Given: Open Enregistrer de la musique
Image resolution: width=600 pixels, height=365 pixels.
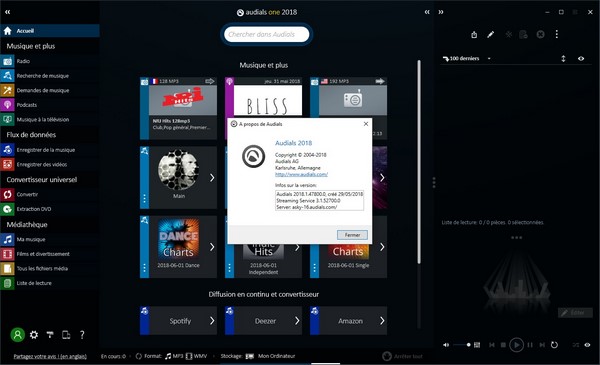Looking at the screenshot, I should point(50,150).
